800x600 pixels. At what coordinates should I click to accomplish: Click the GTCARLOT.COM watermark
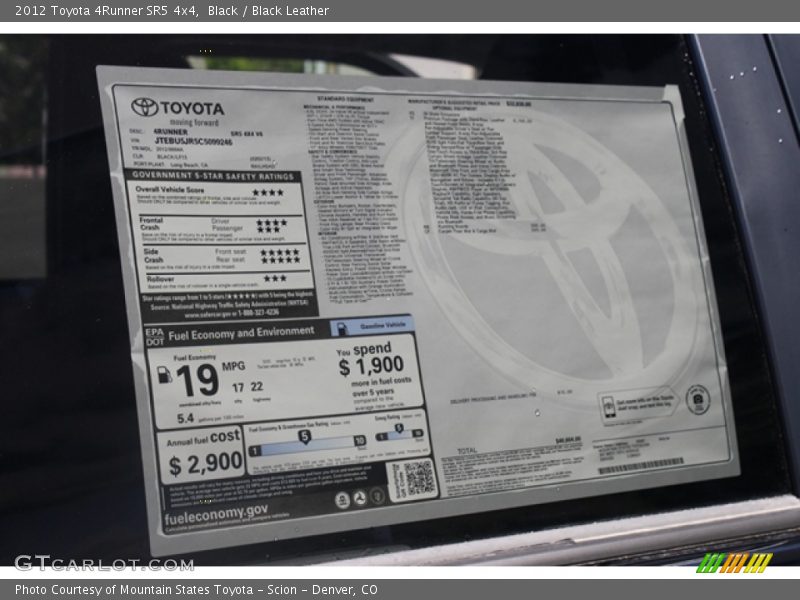tap(103, 563)
